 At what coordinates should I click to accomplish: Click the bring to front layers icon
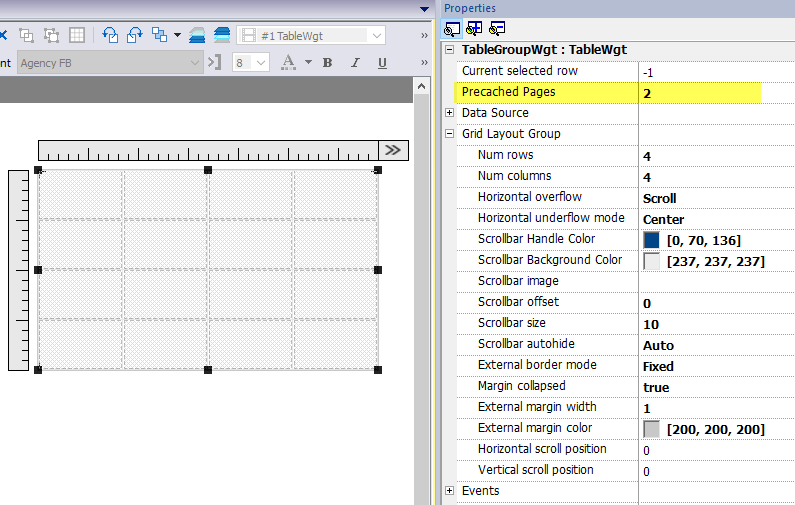(x=197, y=35)
